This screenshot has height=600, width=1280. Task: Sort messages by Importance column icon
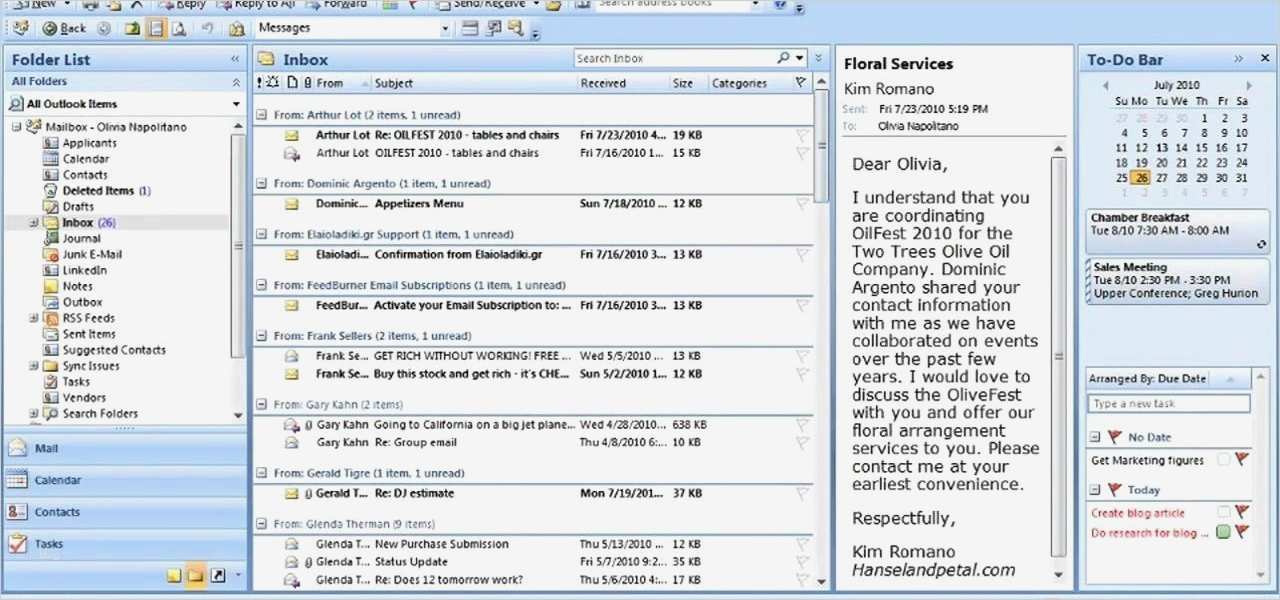pyautogui.click(x=261, y=83)
